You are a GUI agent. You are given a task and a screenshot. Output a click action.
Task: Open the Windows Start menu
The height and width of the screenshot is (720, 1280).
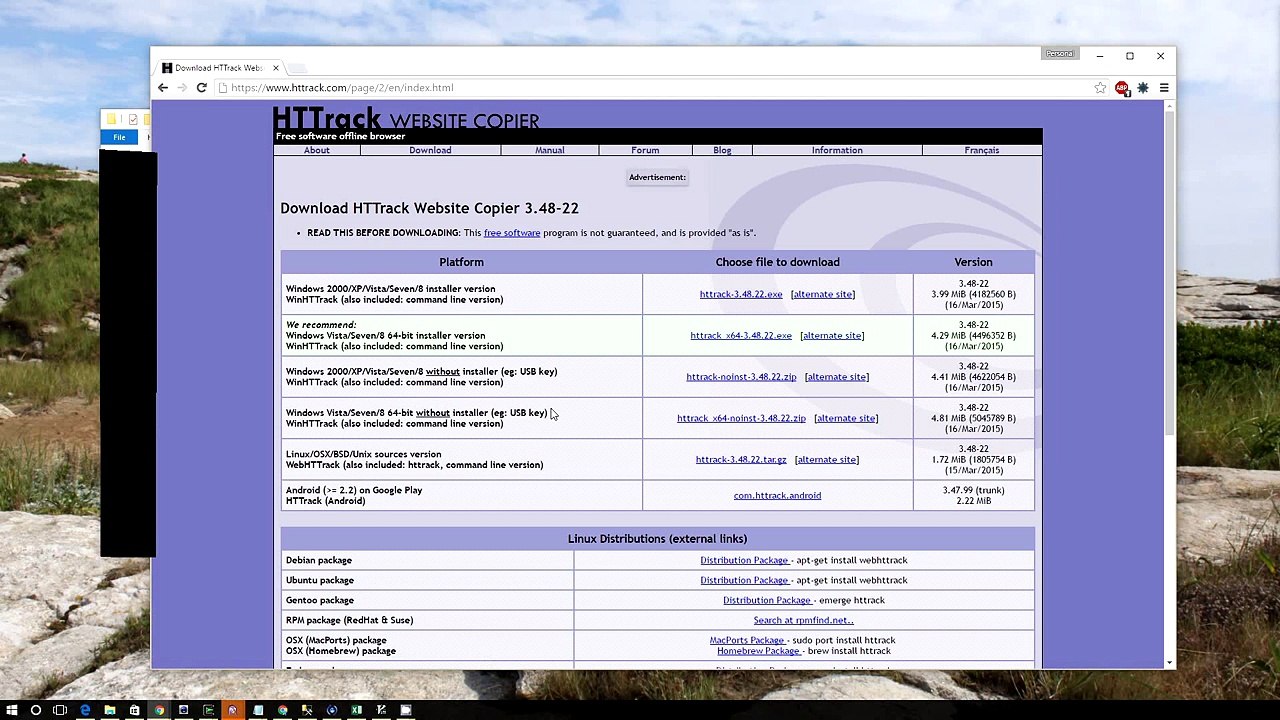12,710
